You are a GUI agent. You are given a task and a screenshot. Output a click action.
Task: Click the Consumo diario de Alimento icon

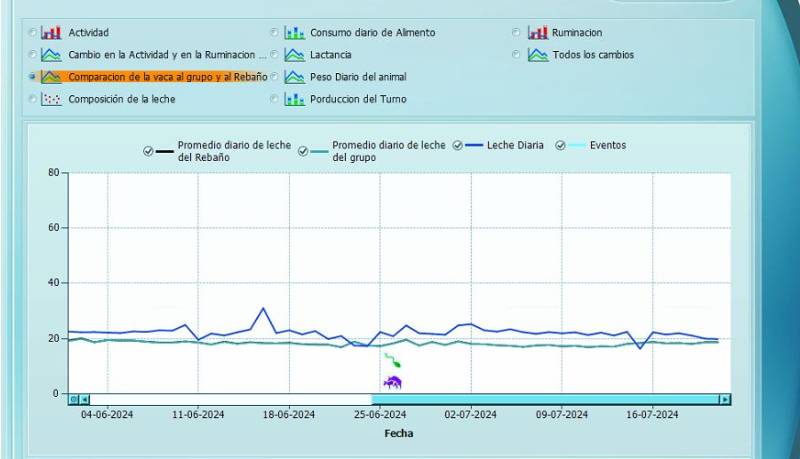[x=294, y=33]
